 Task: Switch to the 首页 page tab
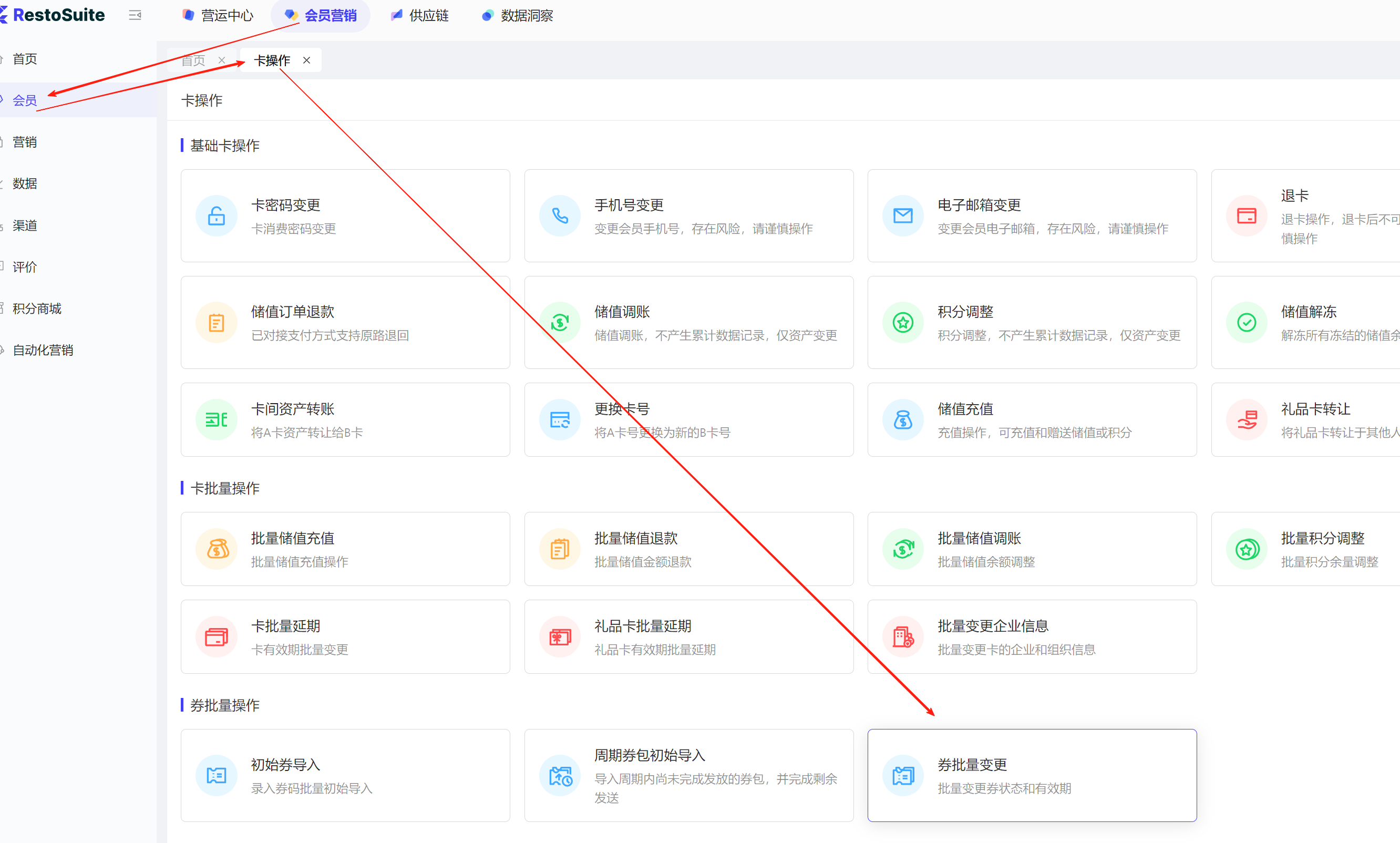click(x=194, y=60)
